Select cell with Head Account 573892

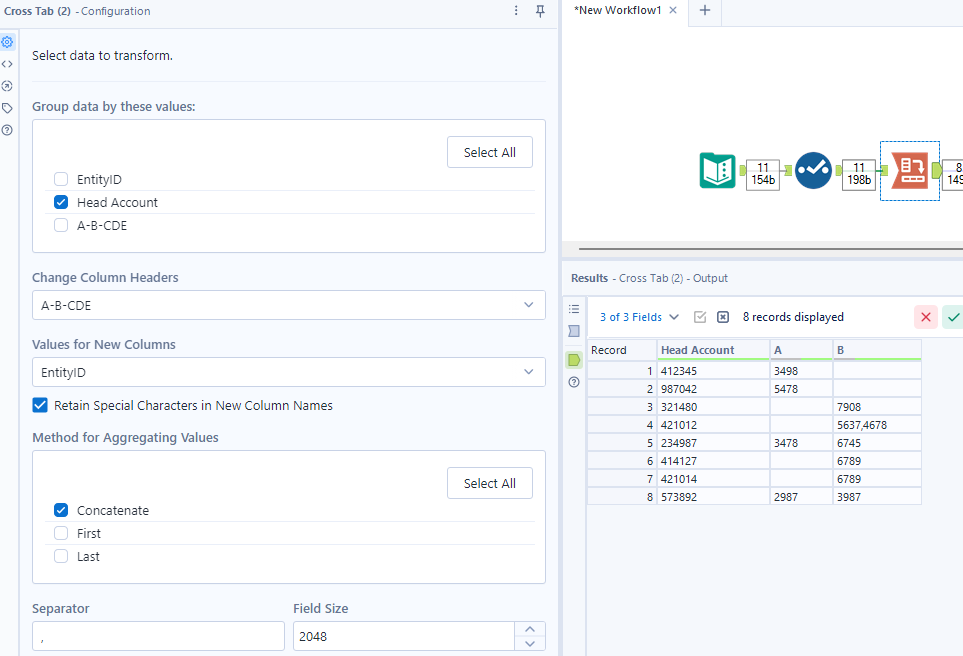[x=713, y=497]
